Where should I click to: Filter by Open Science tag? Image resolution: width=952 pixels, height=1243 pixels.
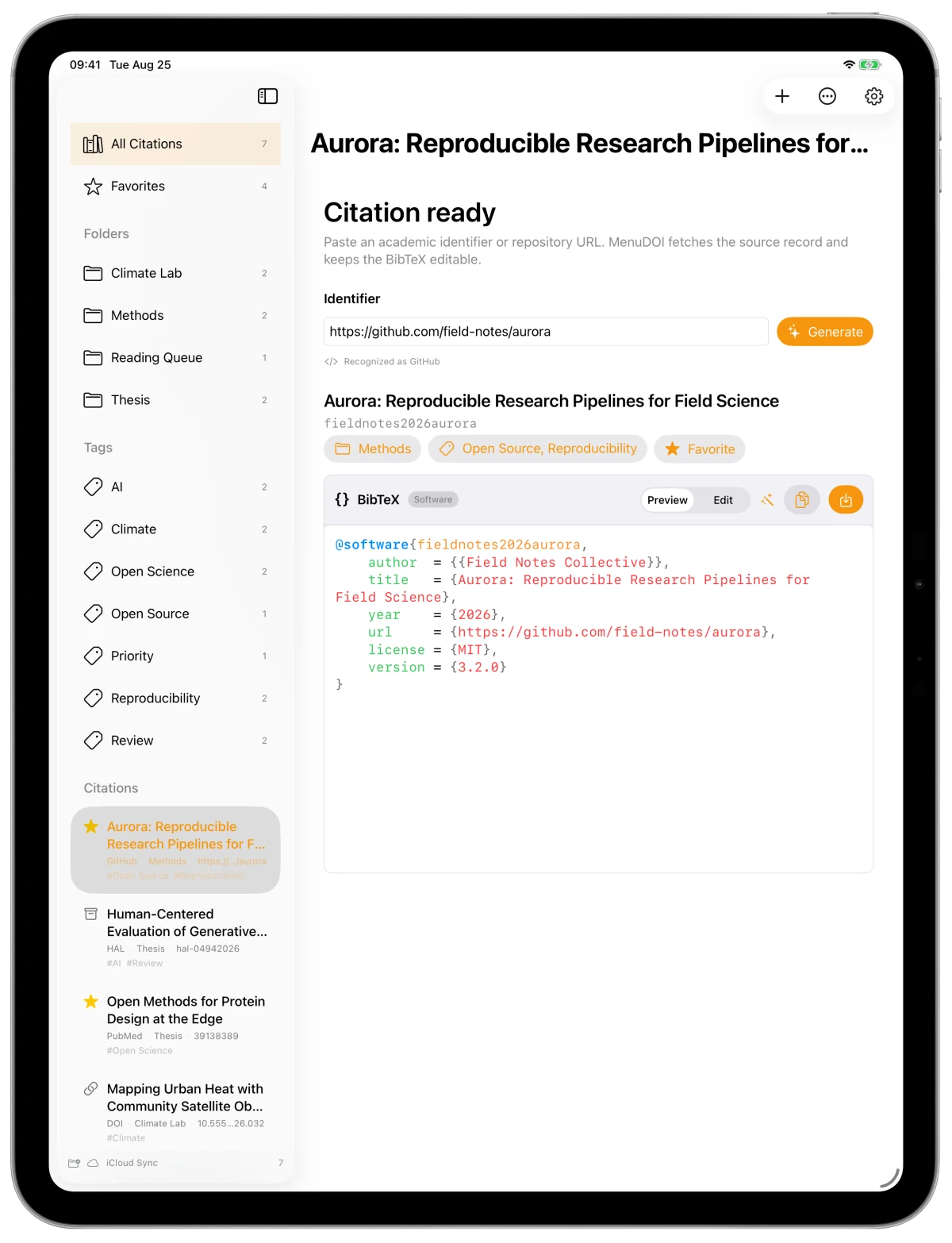[x=175, y=571]
